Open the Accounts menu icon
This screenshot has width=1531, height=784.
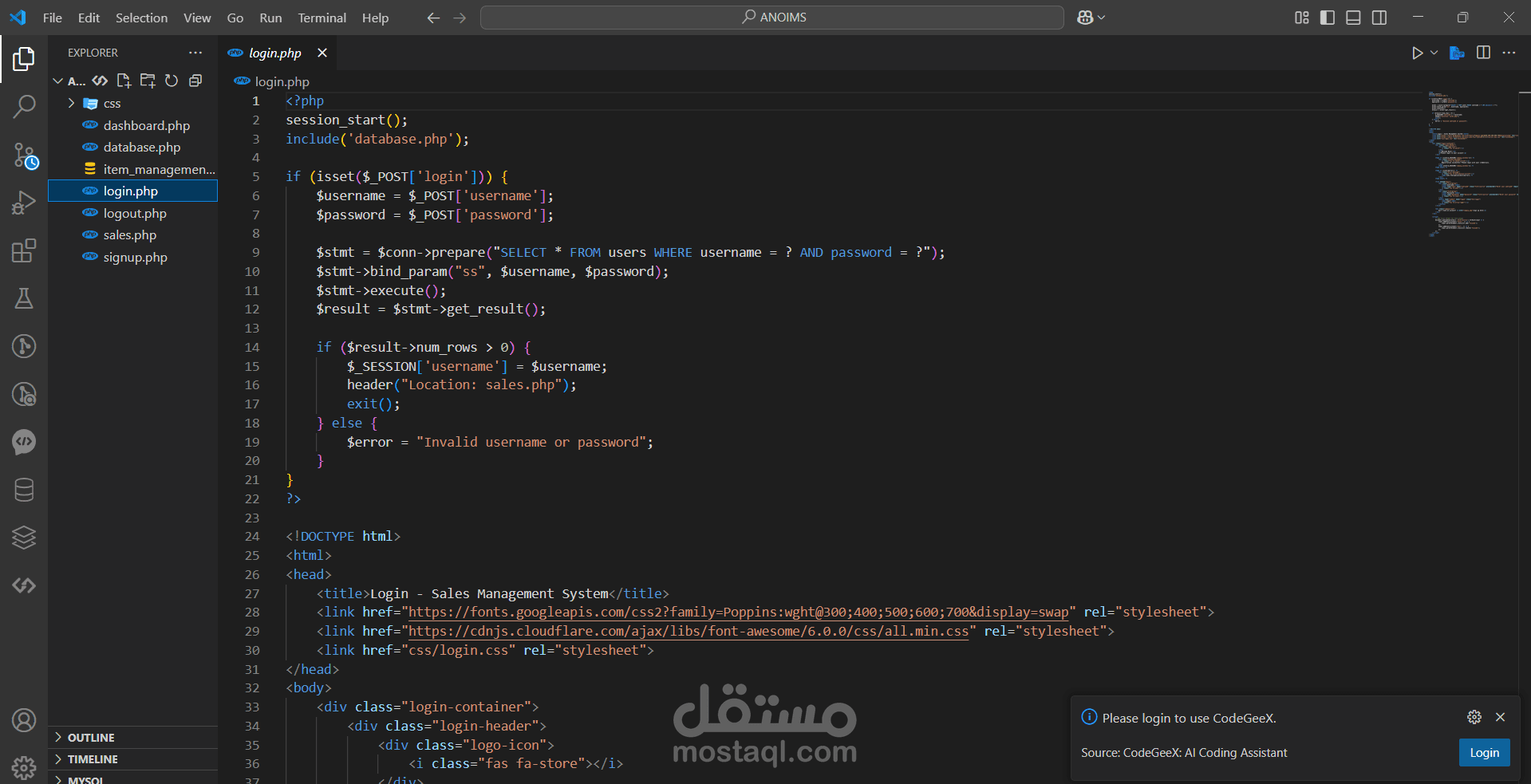pos(24,720)
